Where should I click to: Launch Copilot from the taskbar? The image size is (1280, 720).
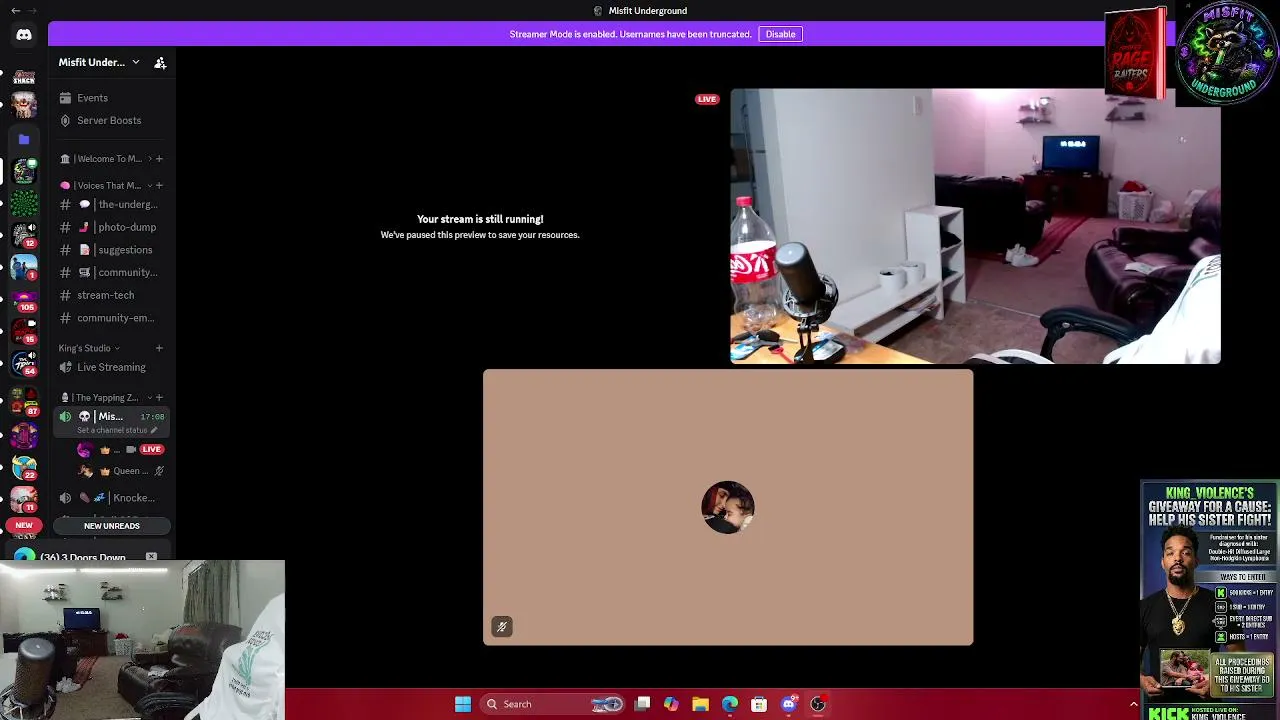tap(671, 704)
